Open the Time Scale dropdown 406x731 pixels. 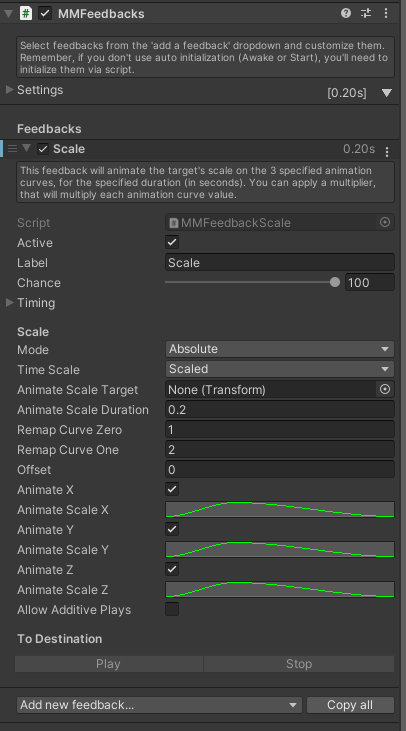[x=280, y=369]
